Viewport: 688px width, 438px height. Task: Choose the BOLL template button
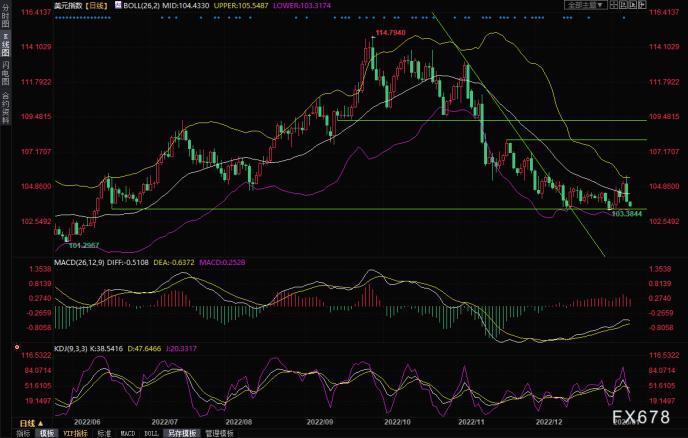[151, 433]
